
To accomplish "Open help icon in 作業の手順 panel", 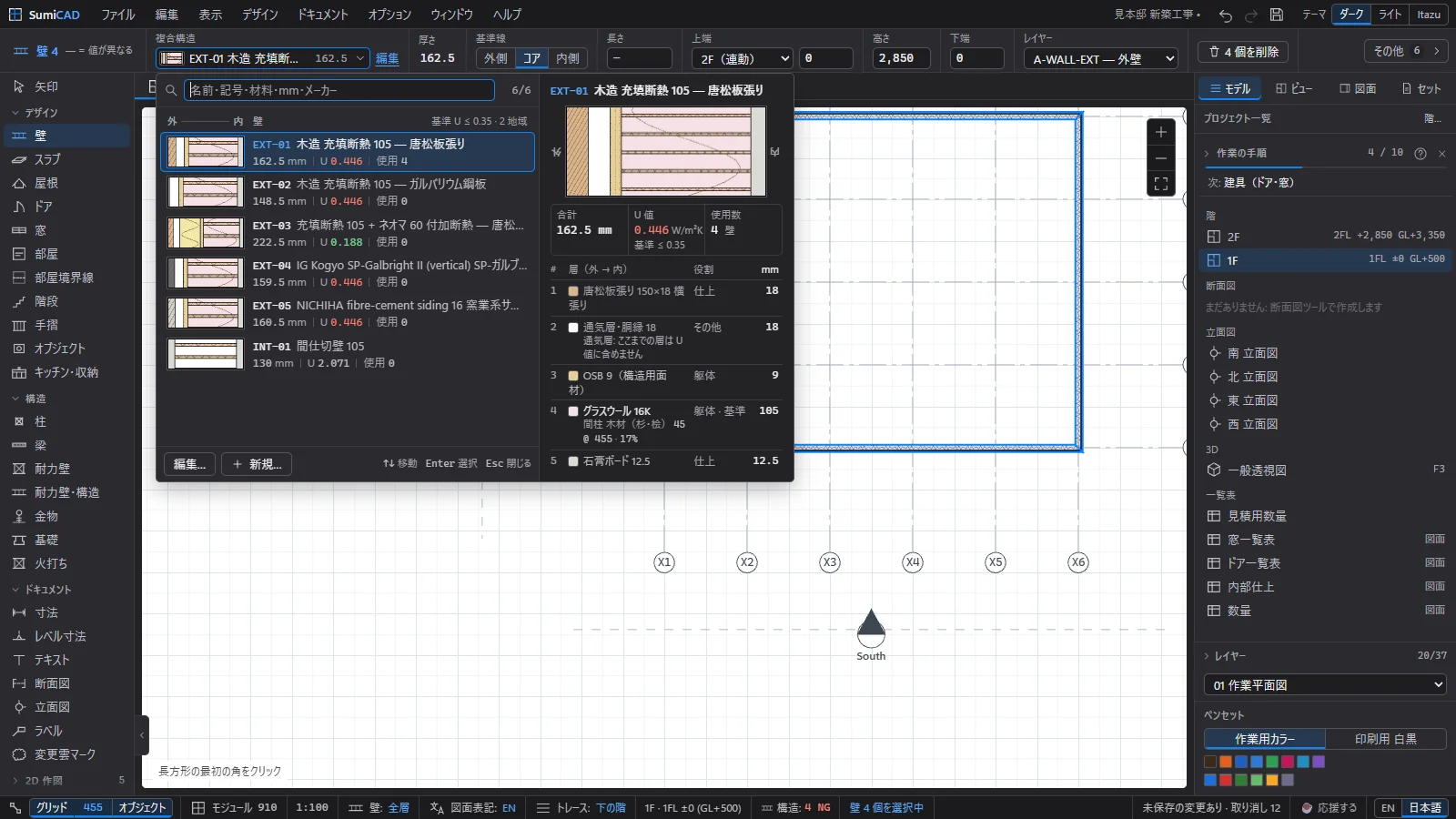I will pyautogui.click(x=1421, y=153).
